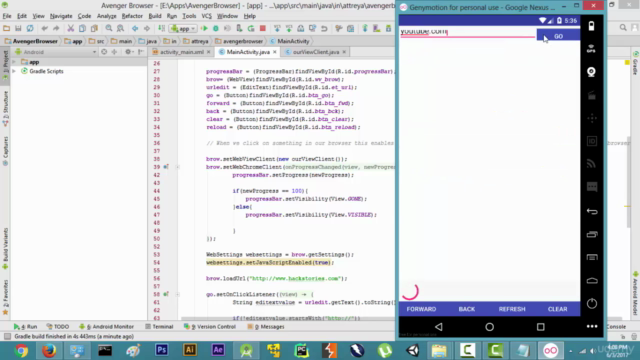Click the Open folder toolbar icon

pyautogui.click(x=7, y=28)
